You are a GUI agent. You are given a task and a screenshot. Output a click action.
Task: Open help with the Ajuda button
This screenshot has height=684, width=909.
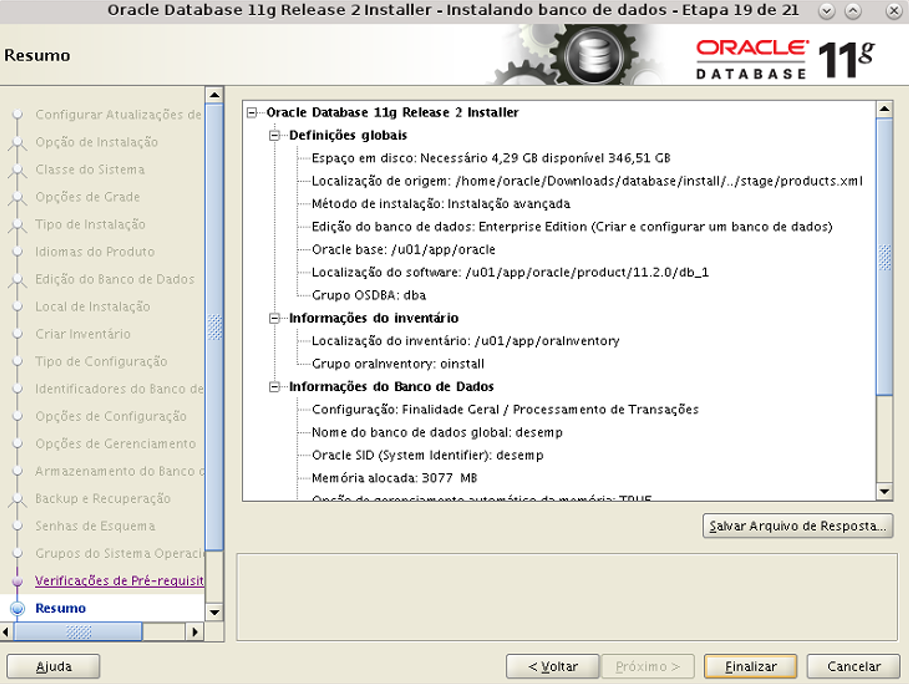click(x=53, y=667)
